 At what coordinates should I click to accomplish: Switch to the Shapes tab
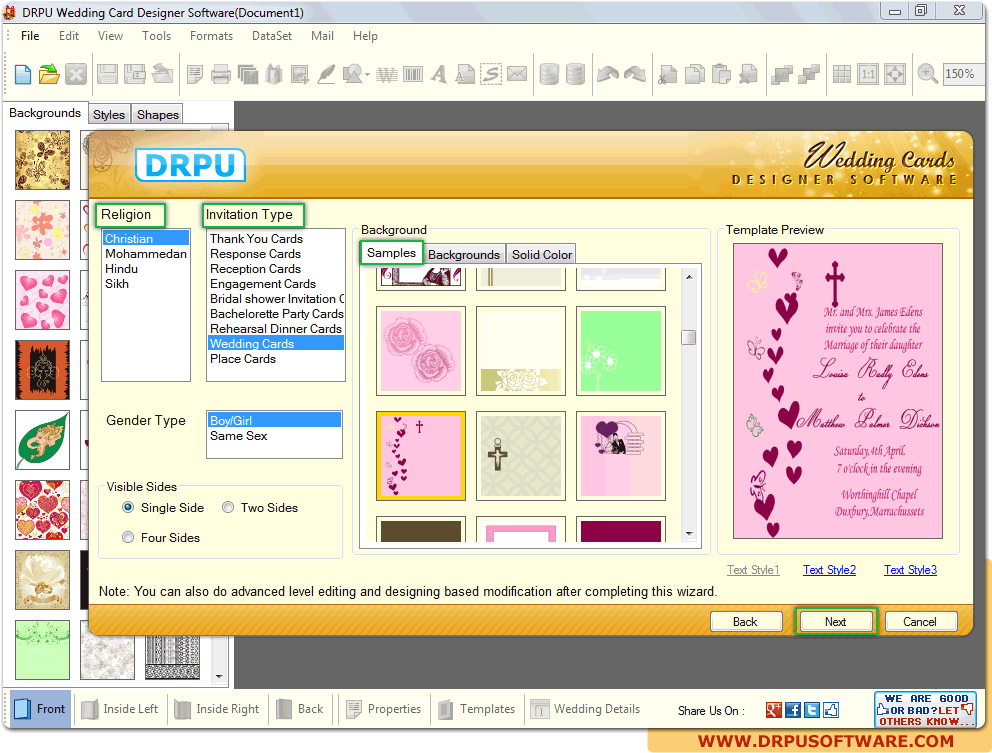click(x=158, y=115)
